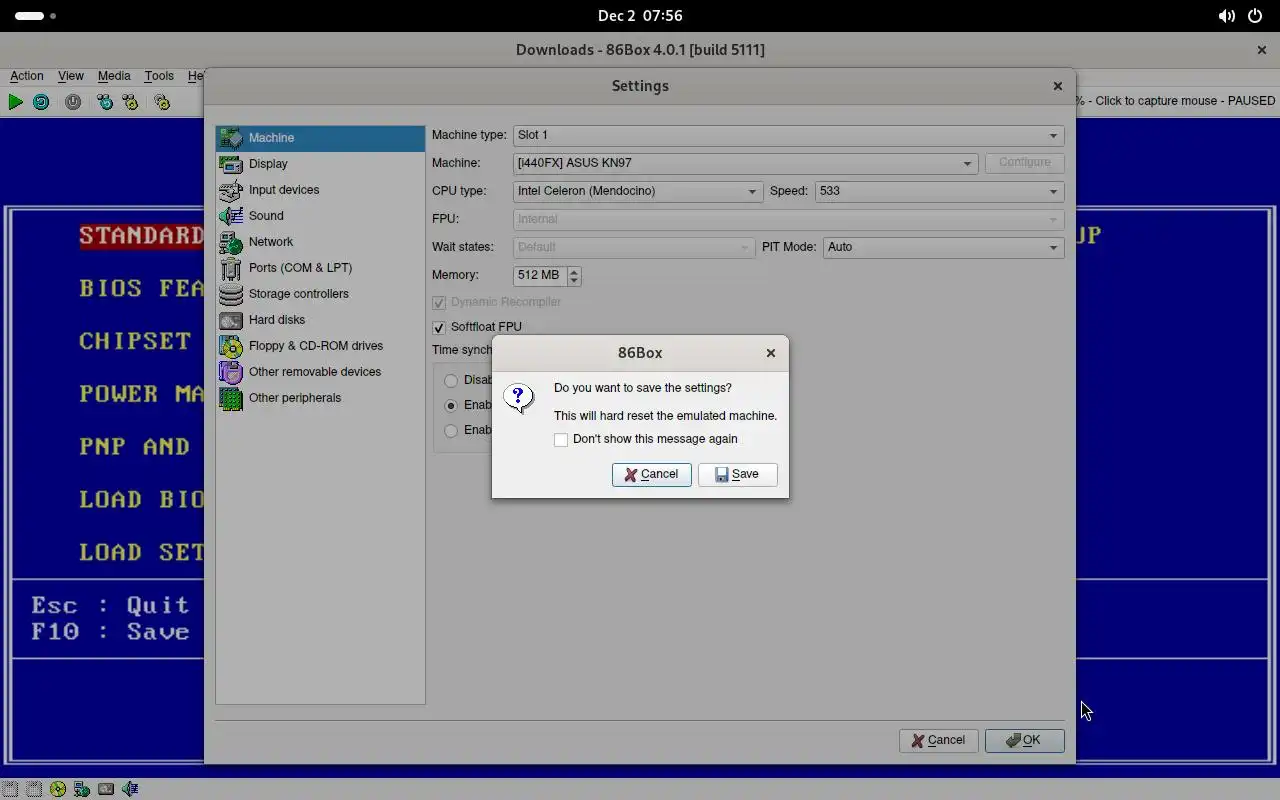This screenshot has width=1280, height=800.
Task: Click Cancel in the 86Box save dialog
Action: tap(652, 475)
